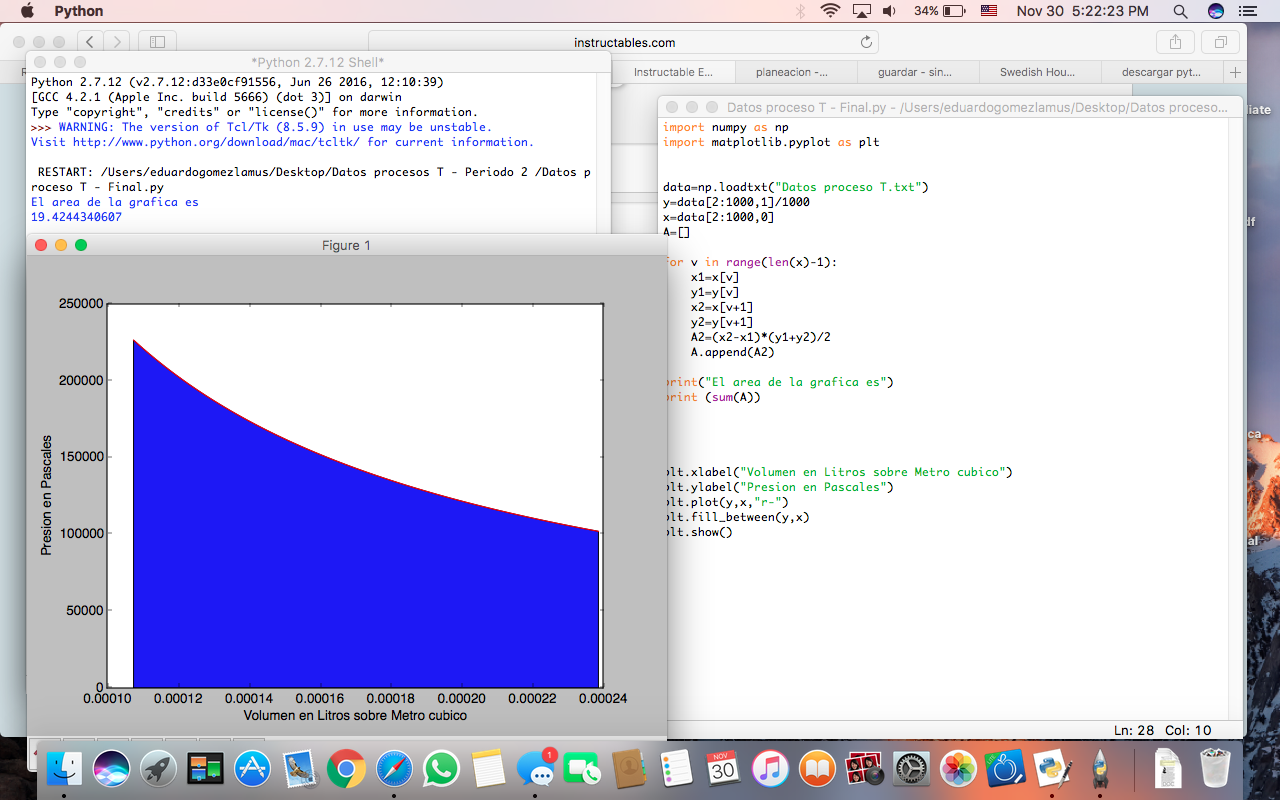
Task: Open Spotlight search in menu bar
Action: (x=1180, y=11)
